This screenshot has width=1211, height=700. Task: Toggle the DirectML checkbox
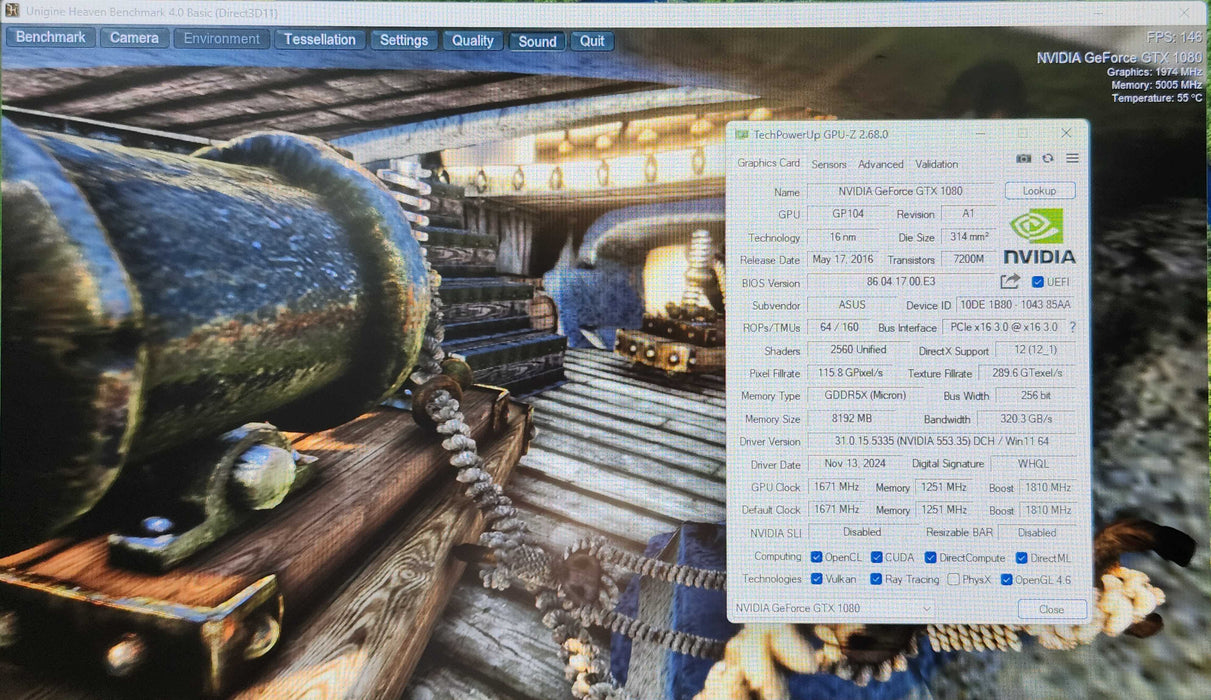coord(1022,557)
